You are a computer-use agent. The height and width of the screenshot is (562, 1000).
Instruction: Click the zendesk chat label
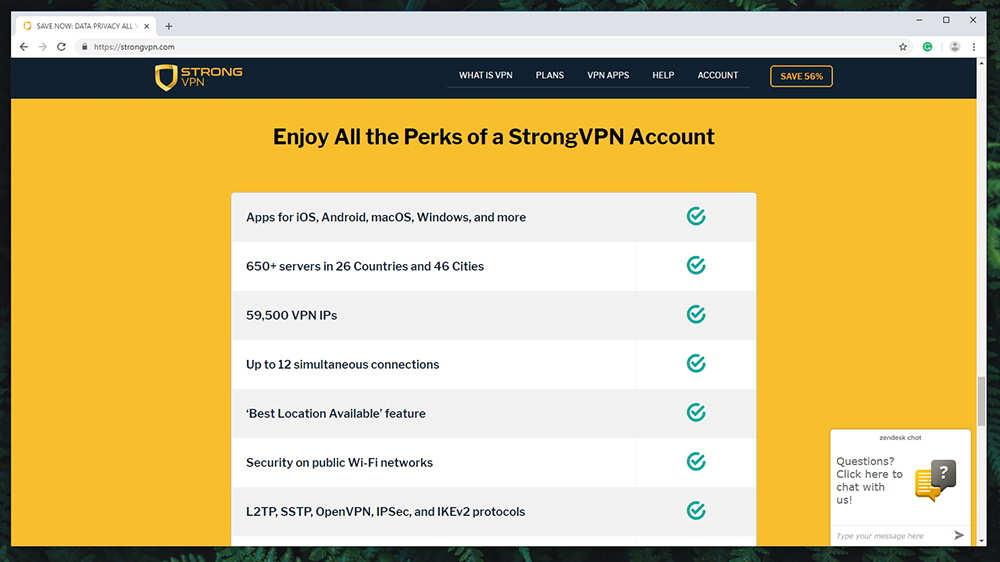click(900, 438)
